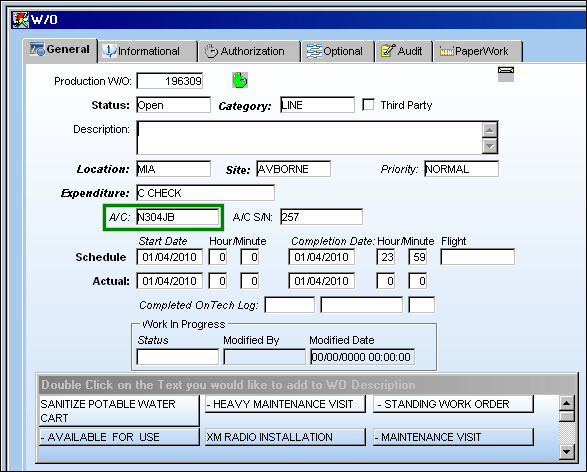
Task: Click the Actual start minute field
Action: 250,281
